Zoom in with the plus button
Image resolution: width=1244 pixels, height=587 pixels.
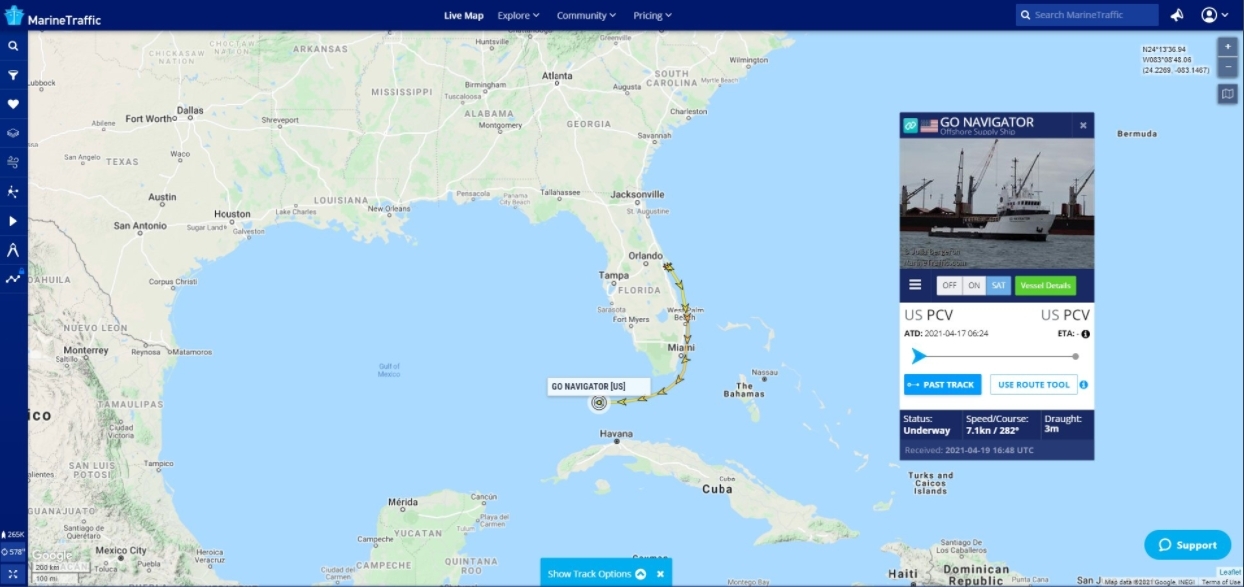(1228, 47)
